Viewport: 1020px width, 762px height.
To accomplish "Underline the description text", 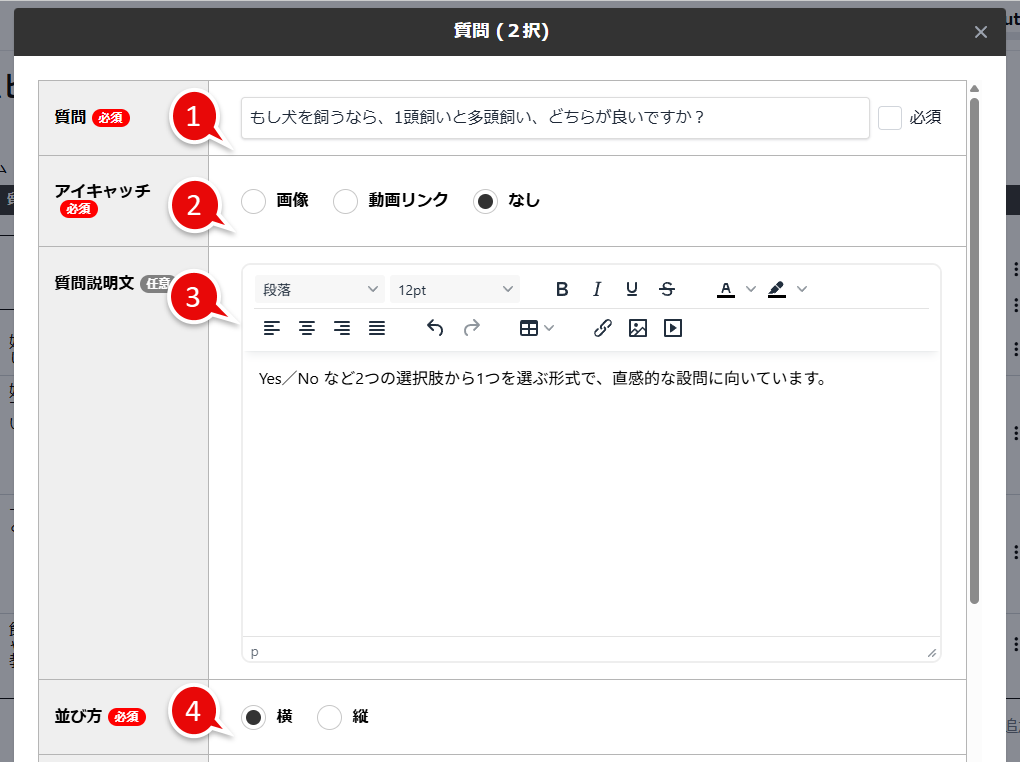I will [x=632, y=289].
